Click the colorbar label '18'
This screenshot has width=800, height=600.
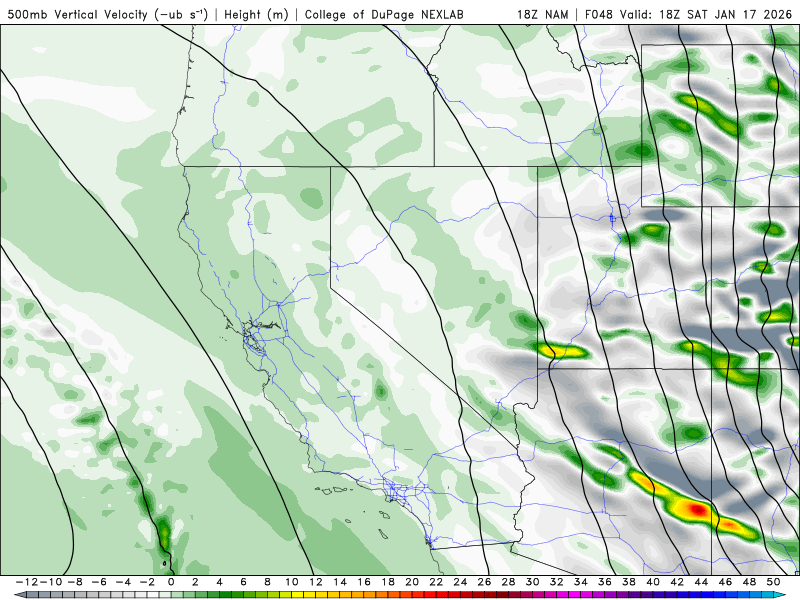point(388,582)
